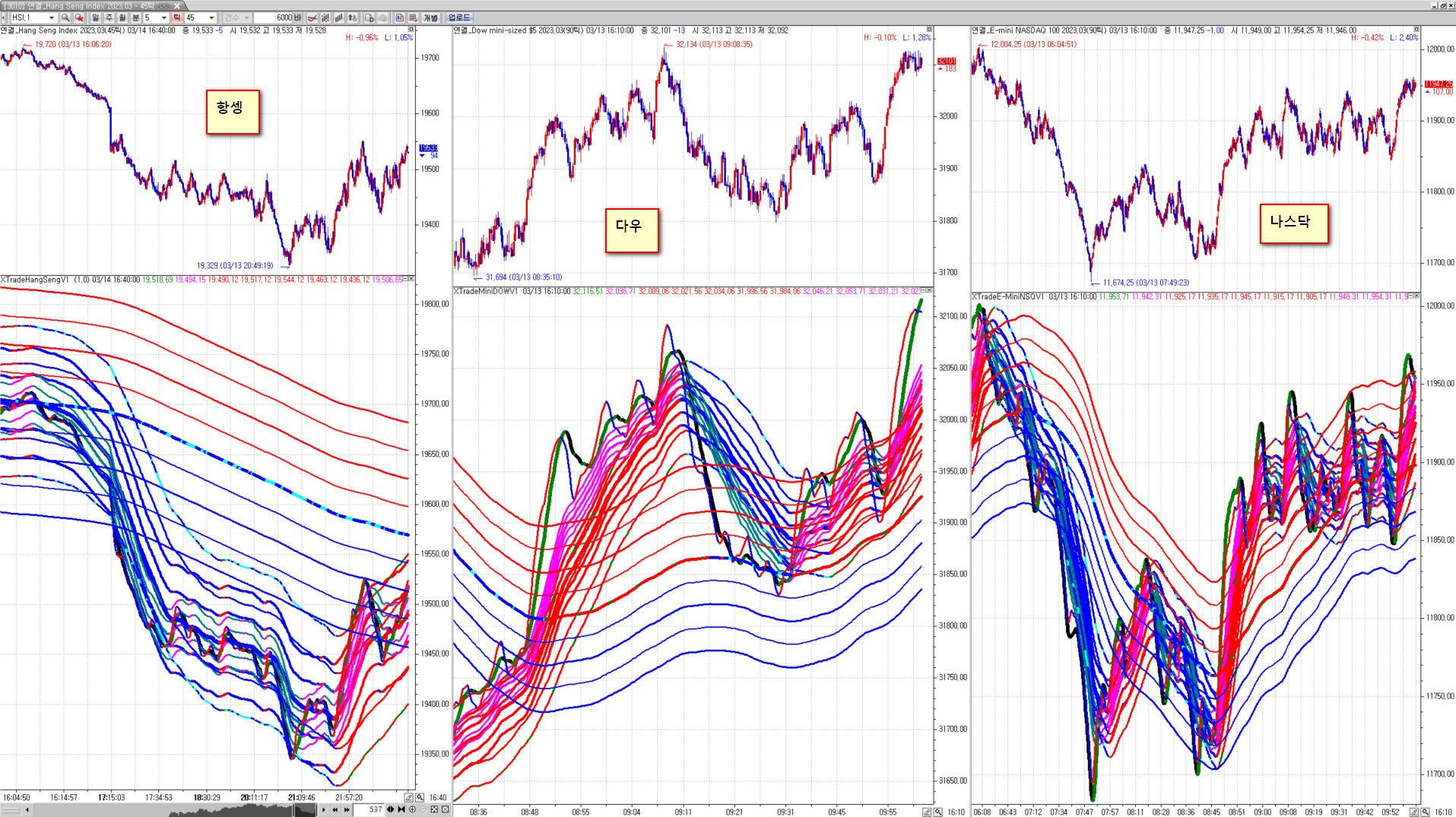Select the candlestick chart type icon
The width and height of the screenshot is (1456, 817).
[325, 17]
